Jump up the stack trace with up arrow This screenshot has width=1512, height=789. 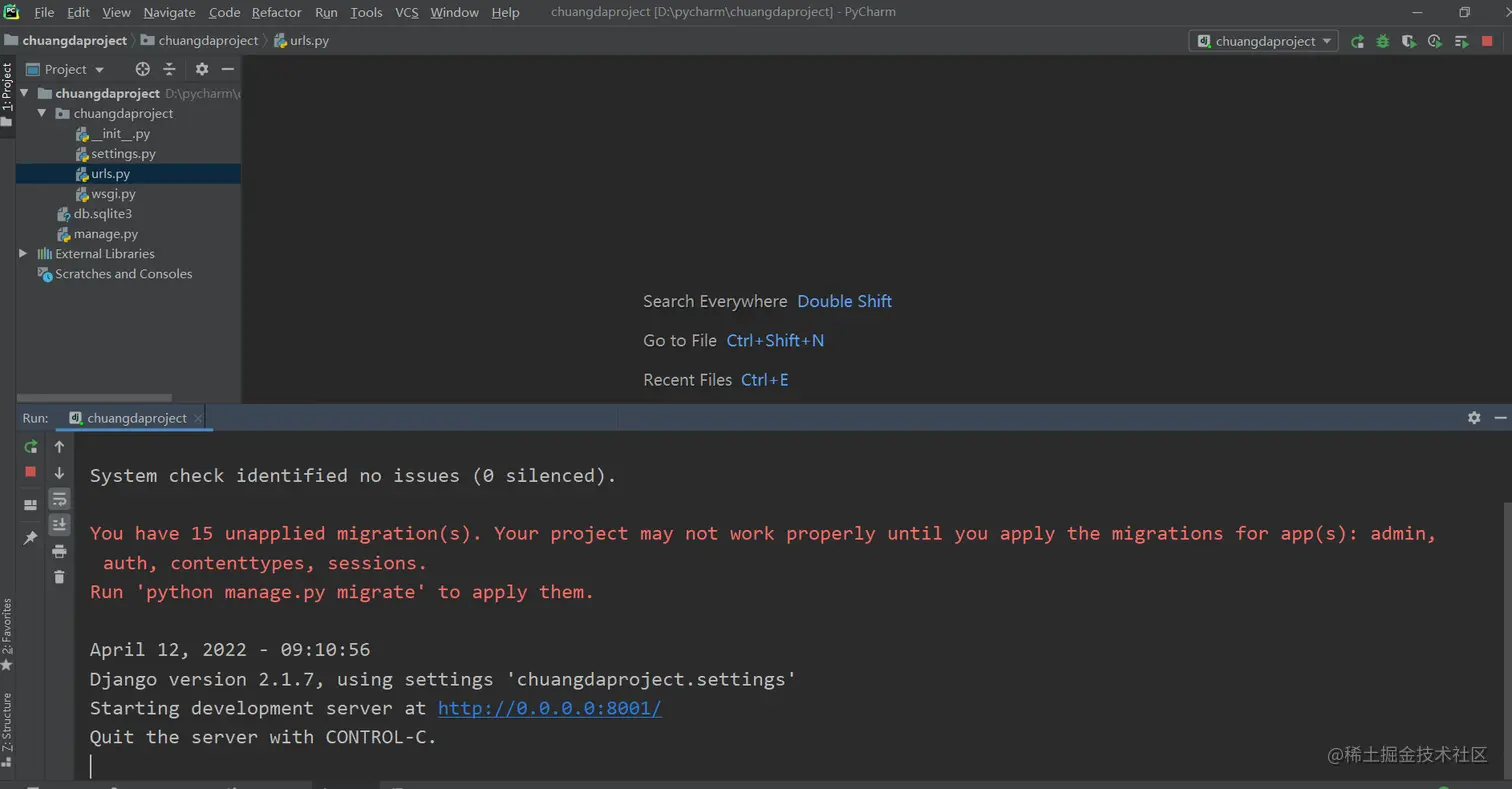59,447
